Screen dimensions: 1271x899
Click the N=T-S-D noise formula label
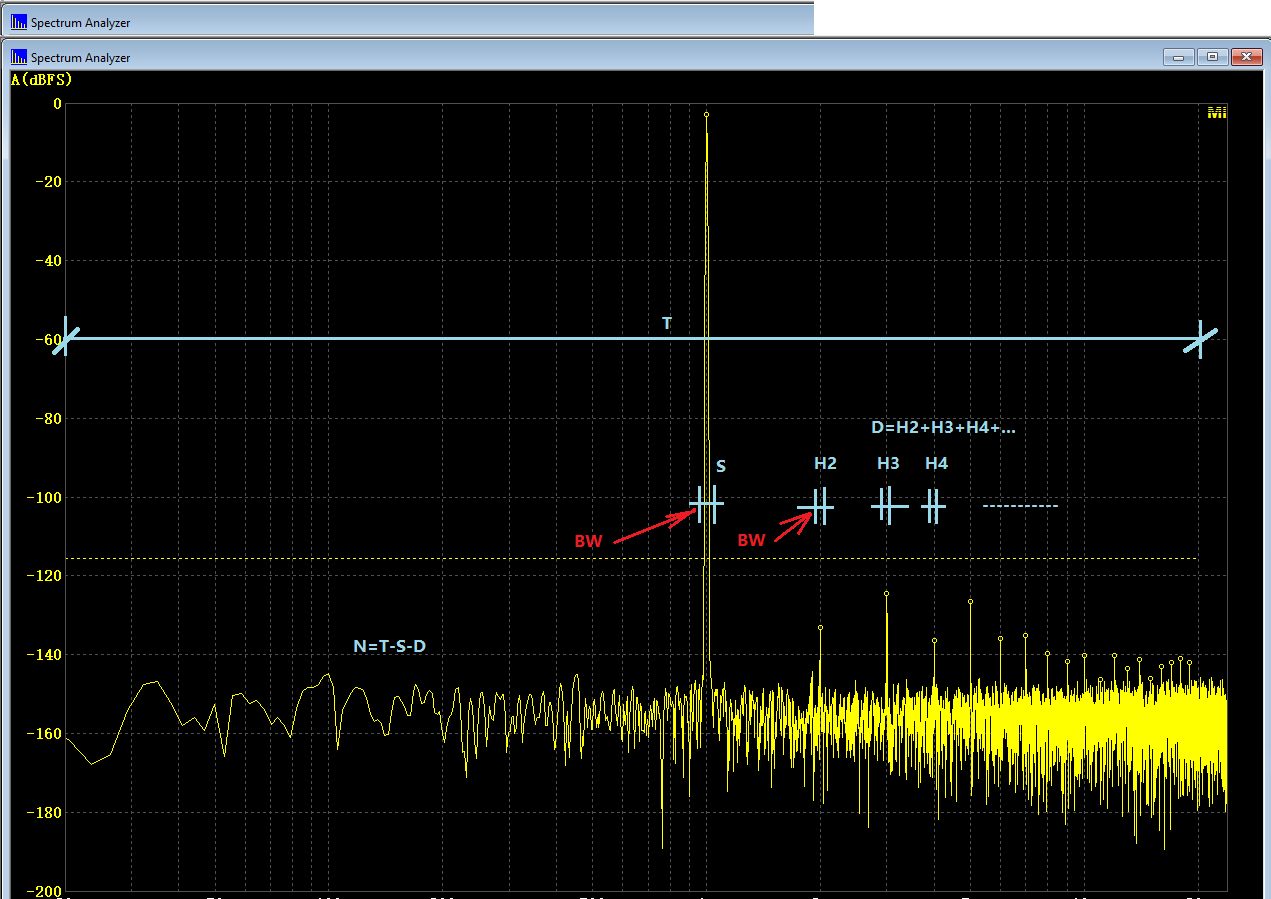point(389,646)
